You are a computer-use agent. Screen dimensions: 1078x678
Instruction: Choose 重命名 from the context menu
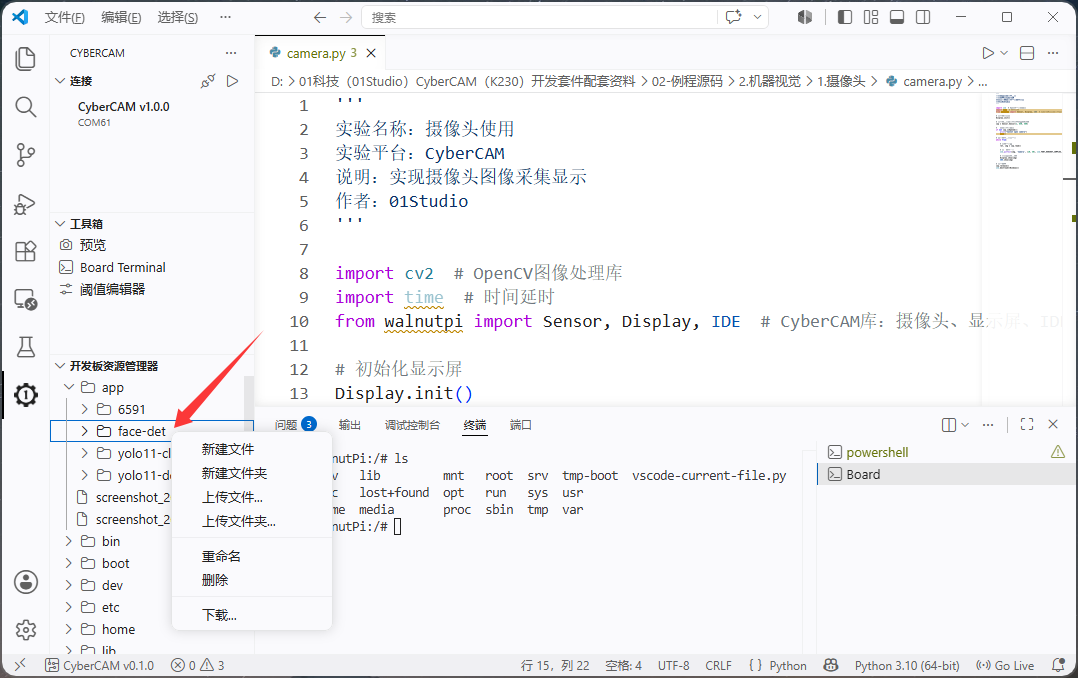pos(221,556)
